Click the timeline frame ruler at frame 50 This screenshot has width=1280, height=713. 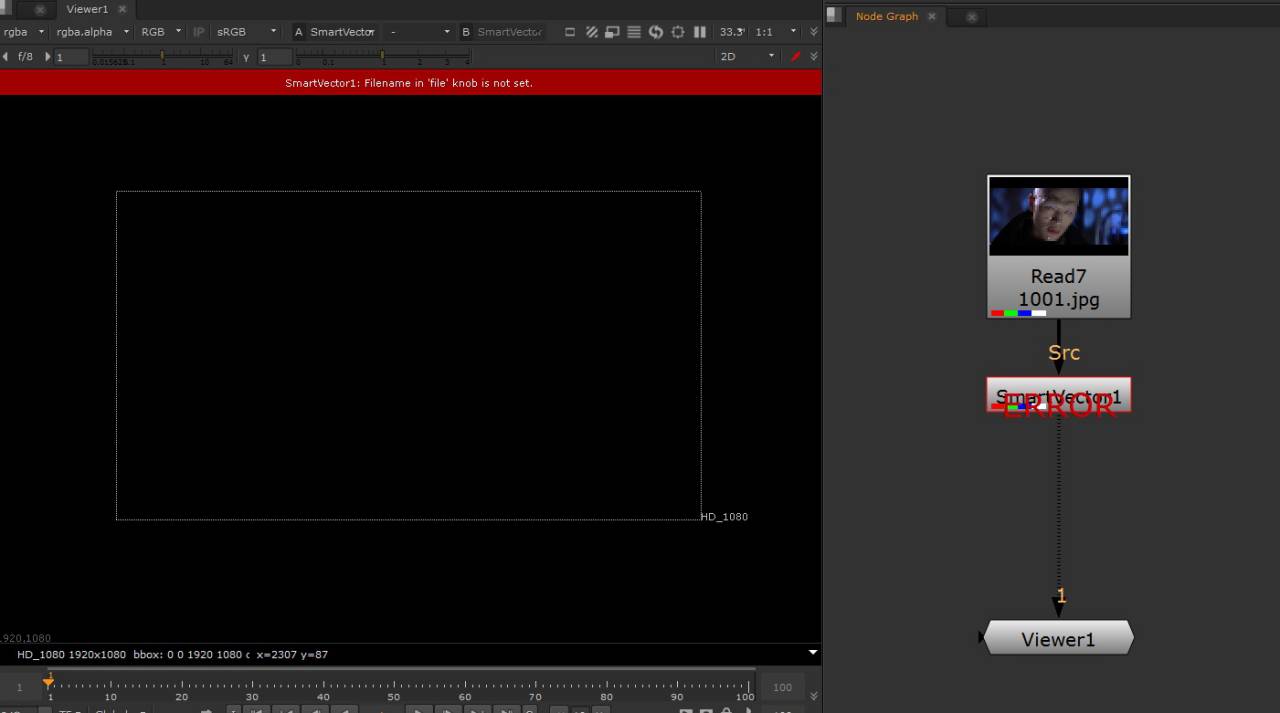pyautogui.click(x=394, y=686)
